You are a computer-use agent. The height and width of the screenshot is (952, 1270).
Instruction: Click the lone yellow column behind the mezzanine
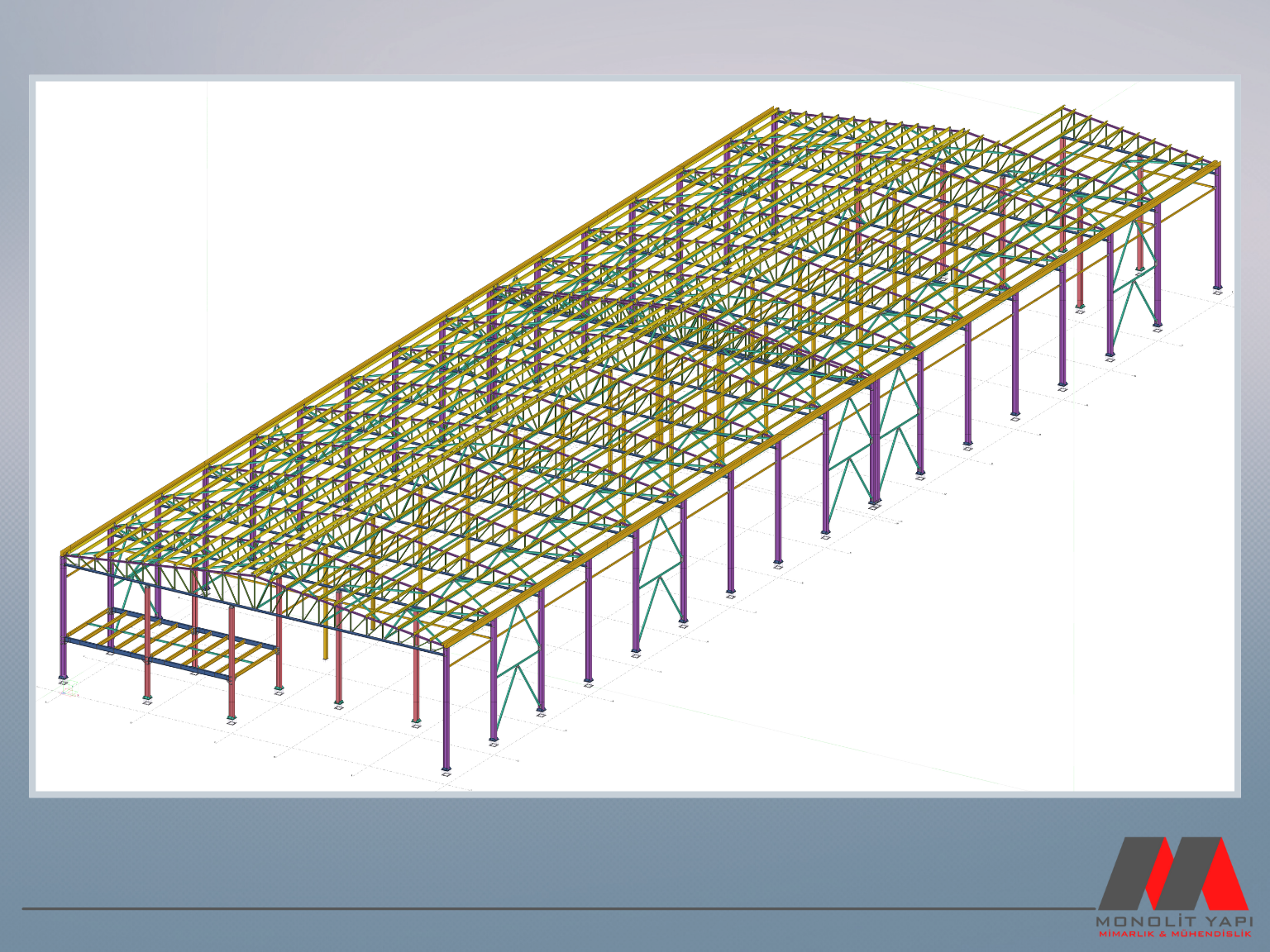[325, 630]
